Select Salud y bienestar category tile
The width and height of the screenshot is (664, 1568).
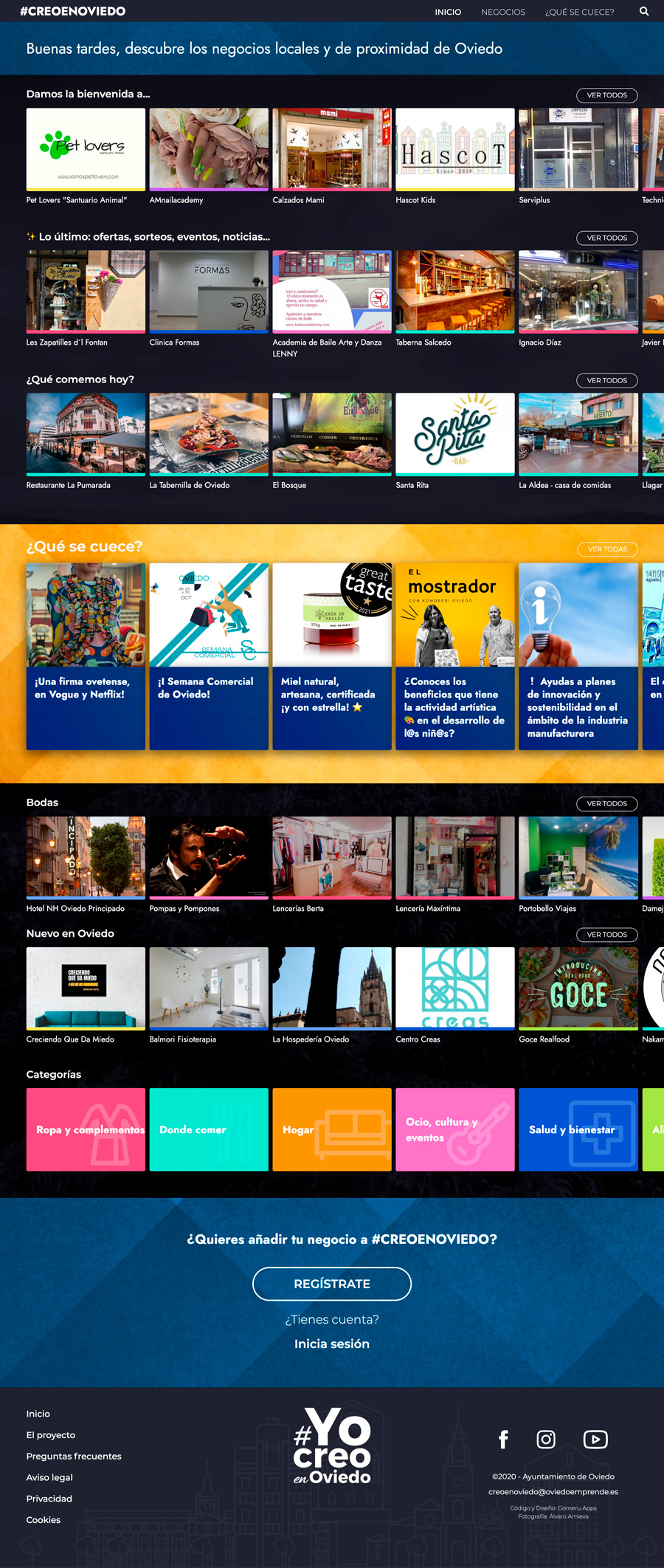click(x=578, y=1129)
